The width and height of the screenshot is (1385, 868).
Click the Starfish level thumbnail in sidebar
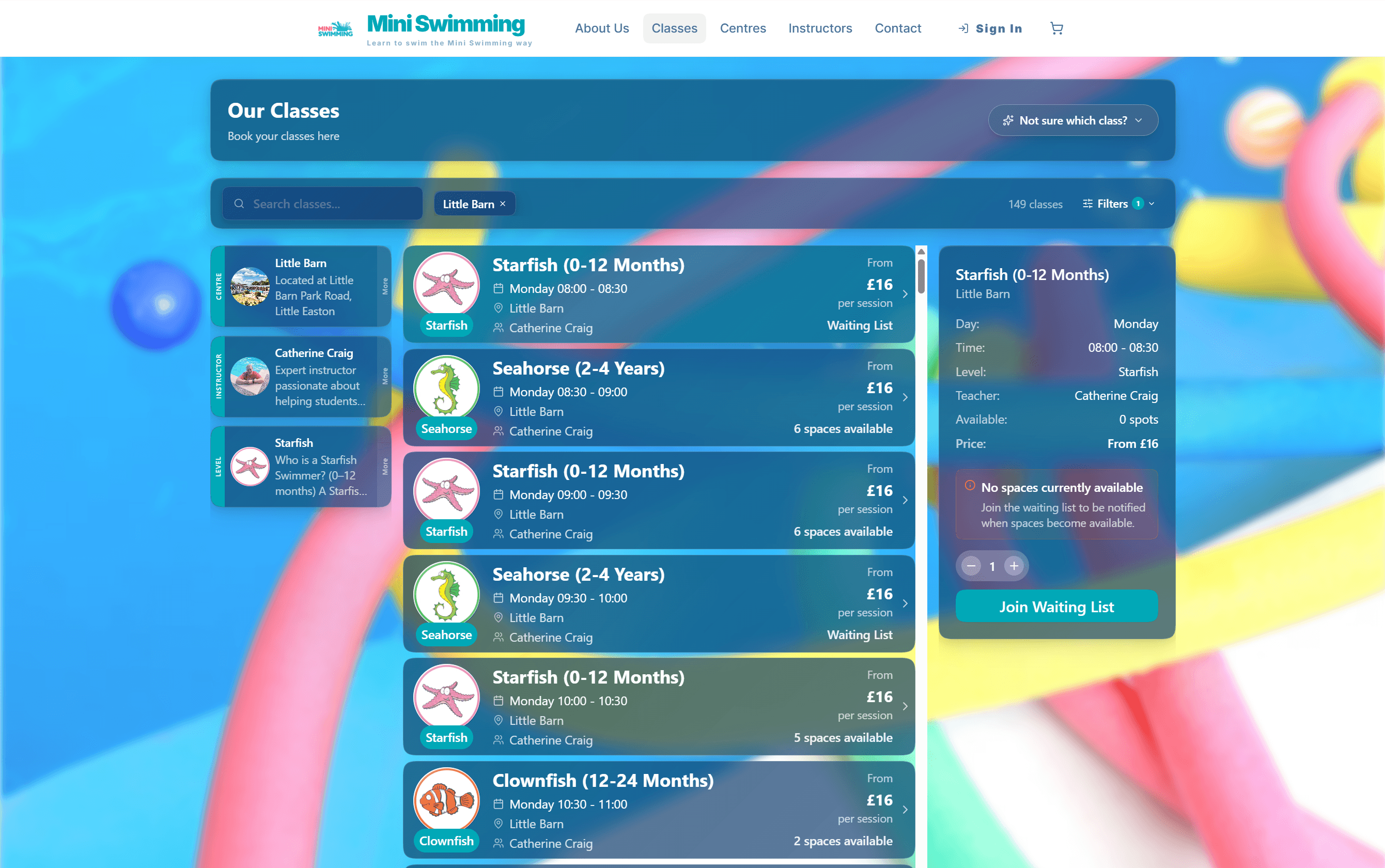(x=250, y=467)
